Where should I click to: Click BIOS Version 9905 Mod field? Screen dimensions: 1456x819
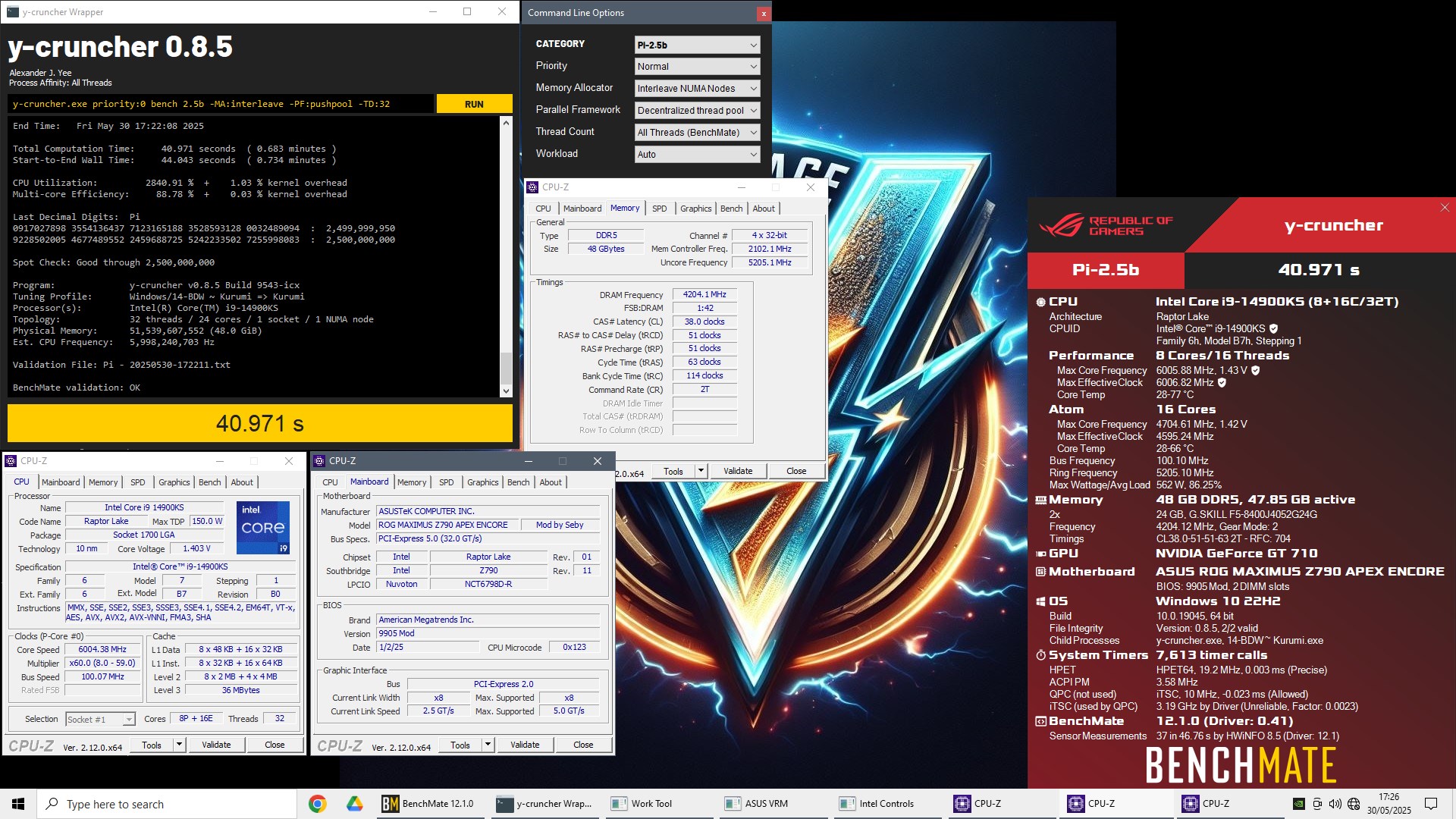click(x=488, y=634)
